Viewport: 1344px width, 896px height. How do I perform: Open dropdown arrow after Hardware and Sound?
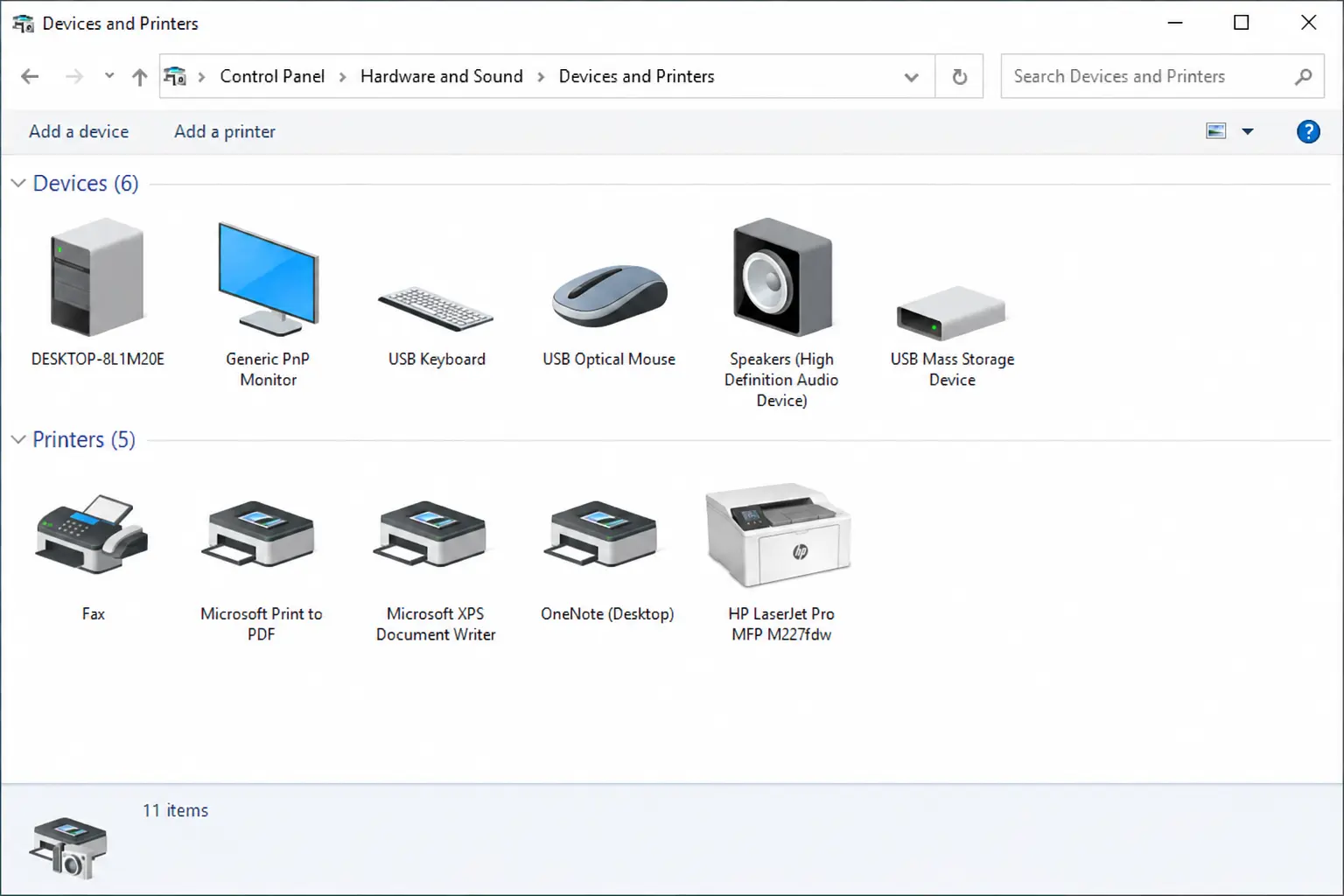[541, 77]
